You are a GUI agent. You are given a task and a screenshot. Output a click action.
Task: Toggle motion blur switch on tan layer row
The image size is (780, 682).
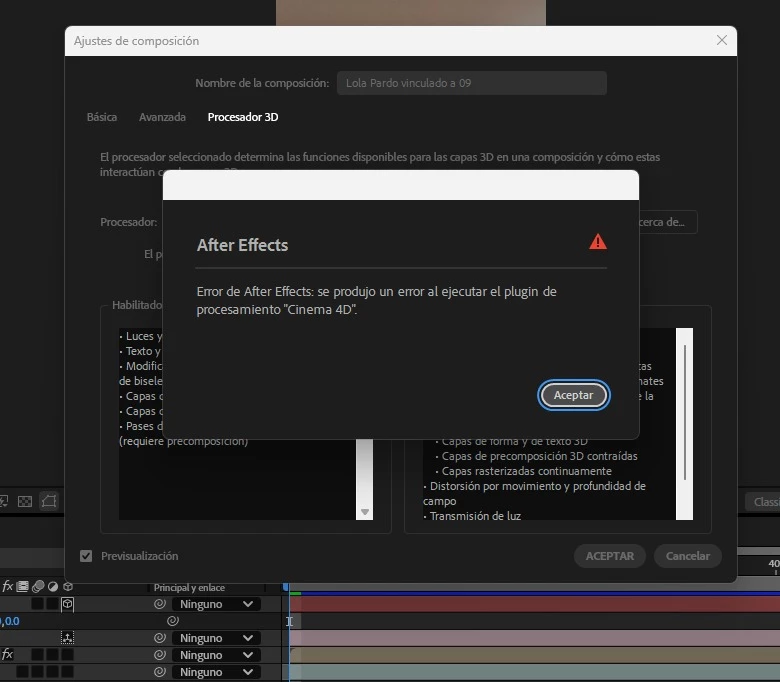(37, 654)
